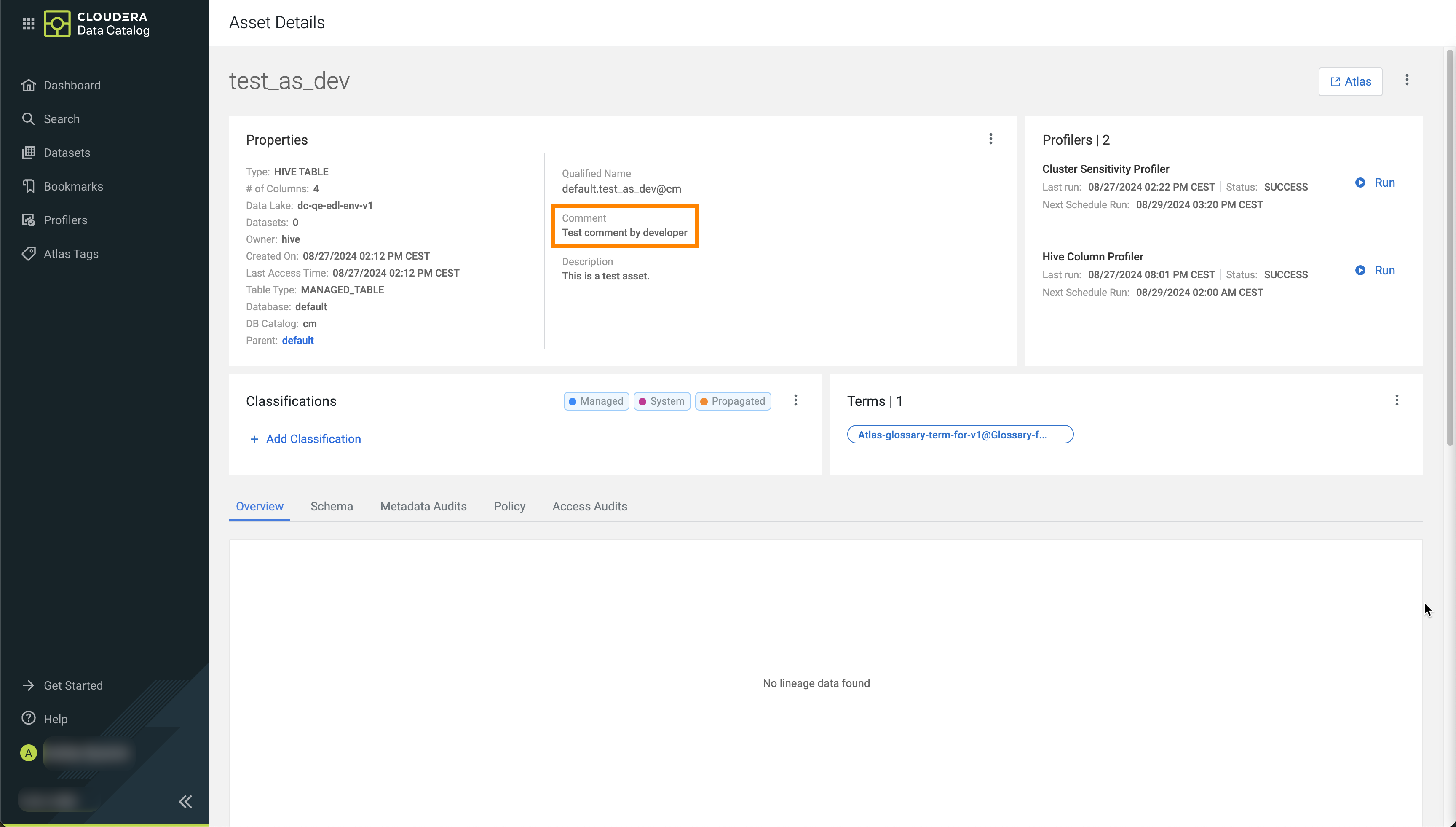Toggle the System classification filter

coord(662,401)
